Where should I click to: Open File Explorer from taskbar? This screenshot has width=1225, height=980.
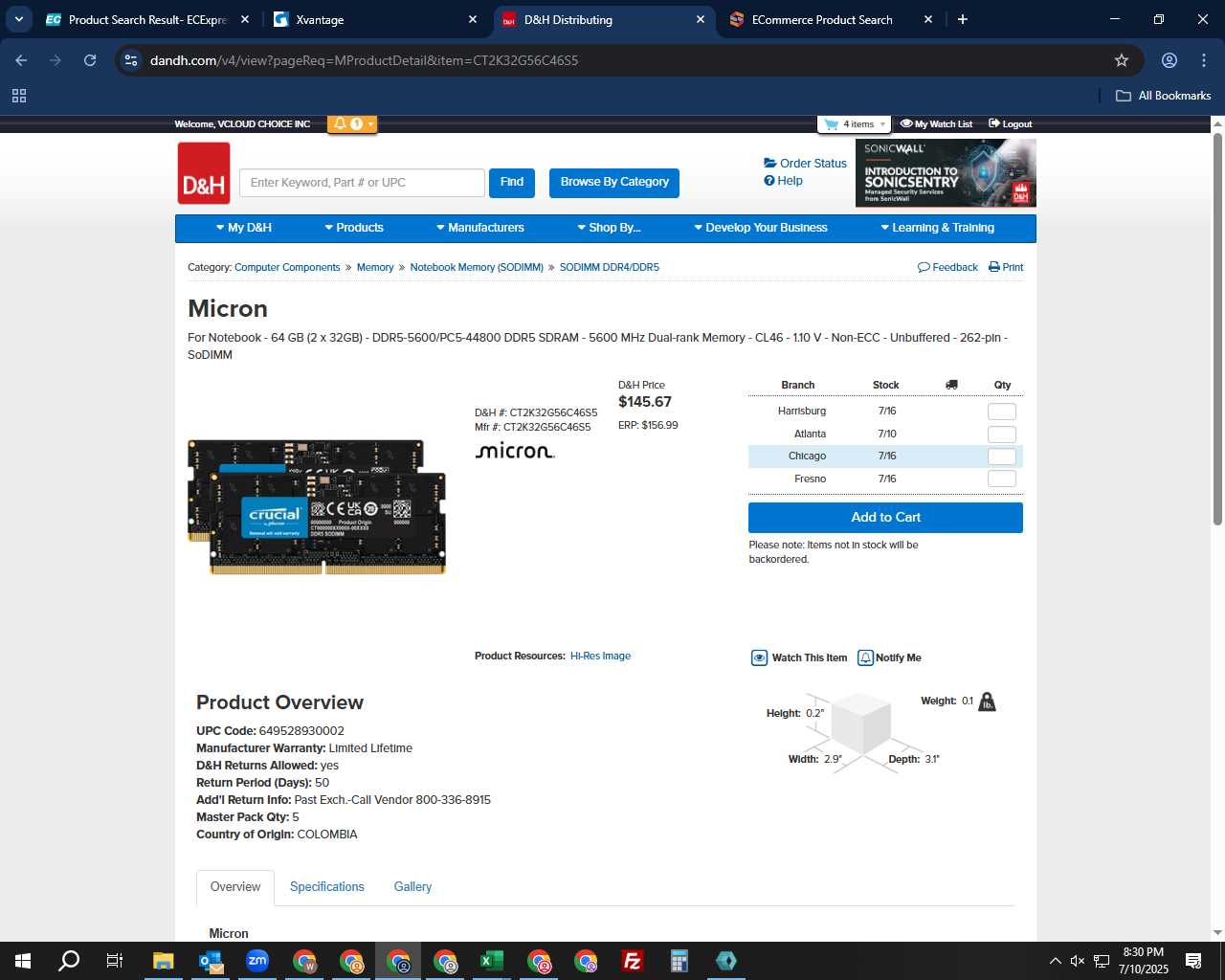[x=163, y=961]
